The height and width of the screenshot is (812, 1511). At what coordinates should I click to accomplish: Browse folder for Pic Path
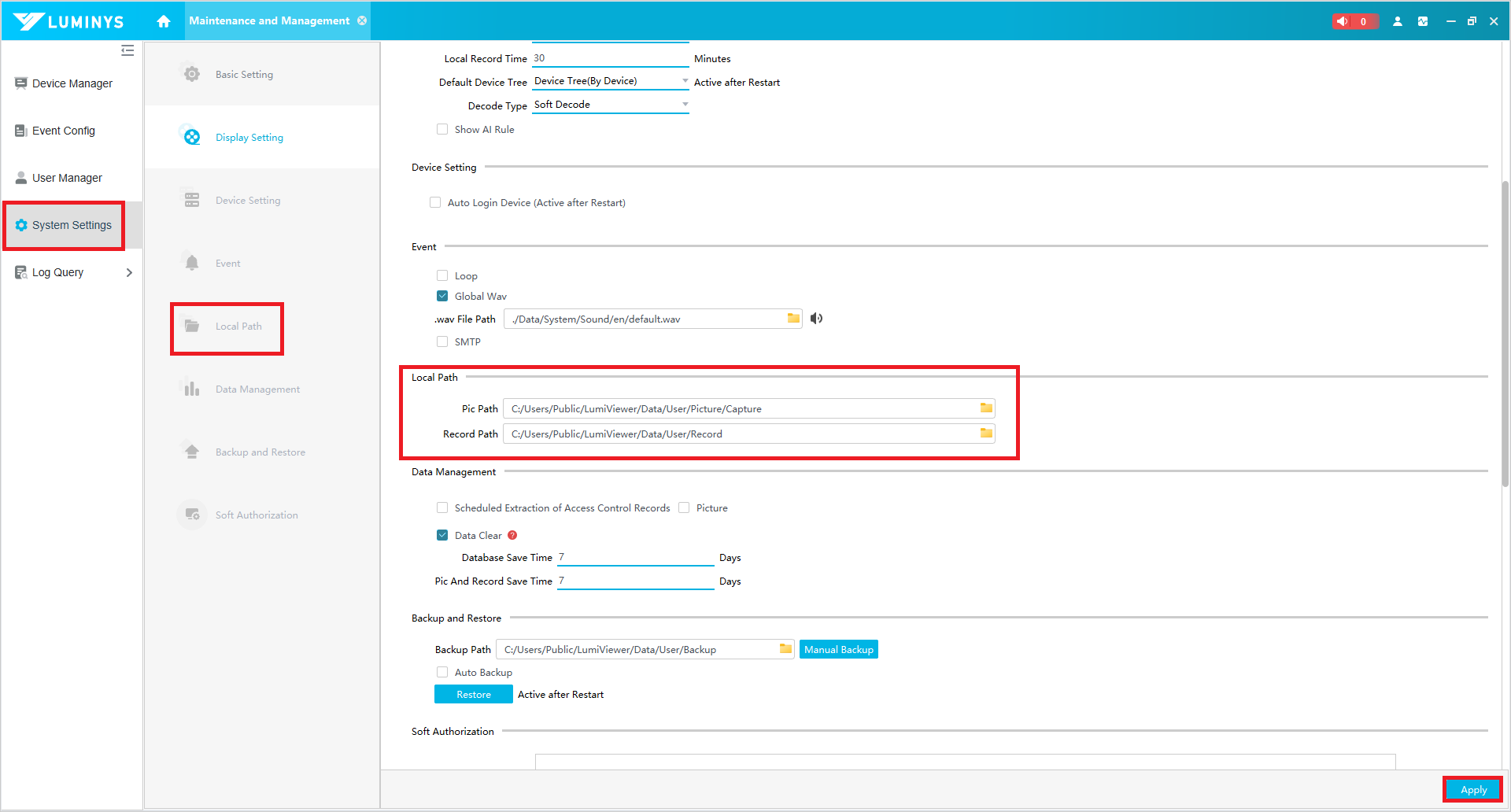[x=986, y=408]
